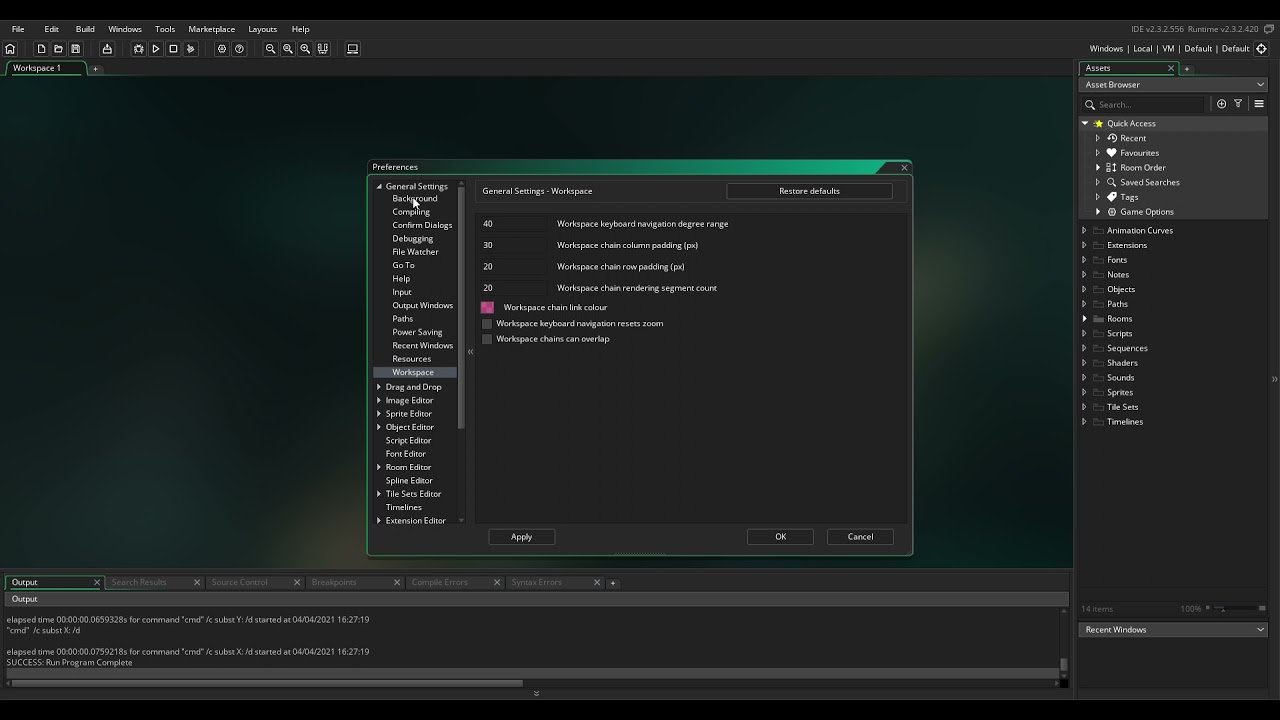Change Workspace chain link colour swatch
The width and height of the screenshot is (1280, 720).
[x=487, y=308]
